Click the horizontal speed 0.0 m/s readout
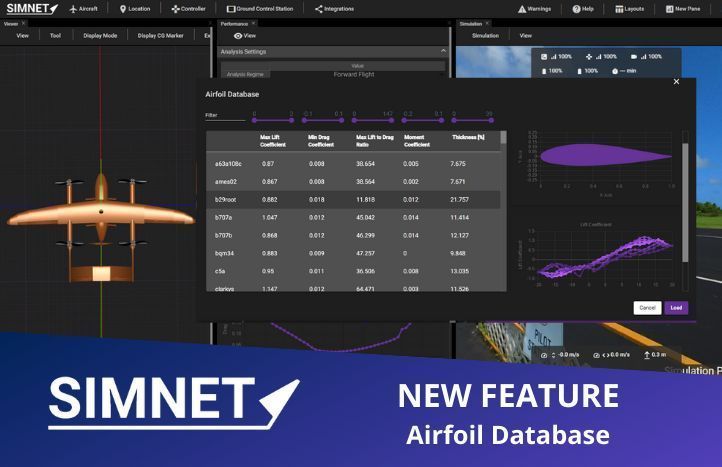722x467 pixels. click(611, 355)
